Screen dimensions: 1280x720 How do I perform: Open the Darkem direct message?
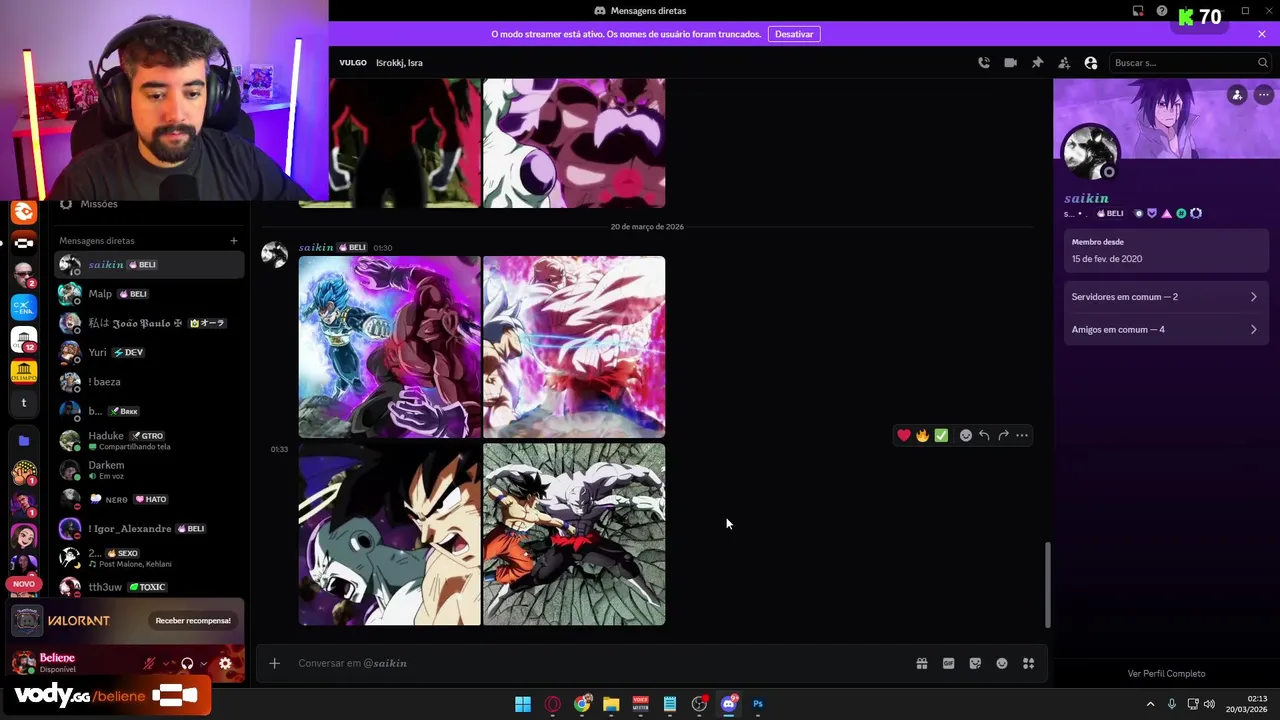tap(150, 470)
